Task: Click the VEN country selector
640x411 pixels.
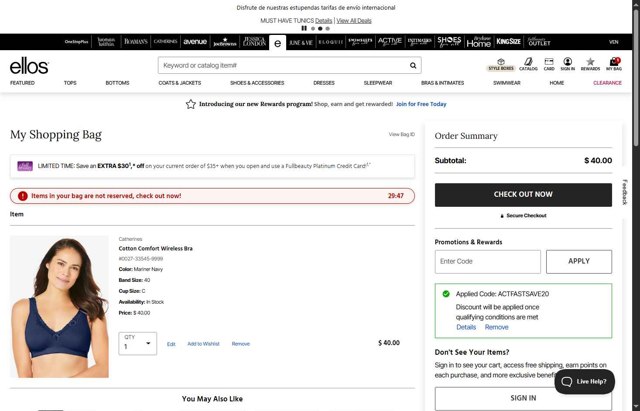Action: pos(613,42)
